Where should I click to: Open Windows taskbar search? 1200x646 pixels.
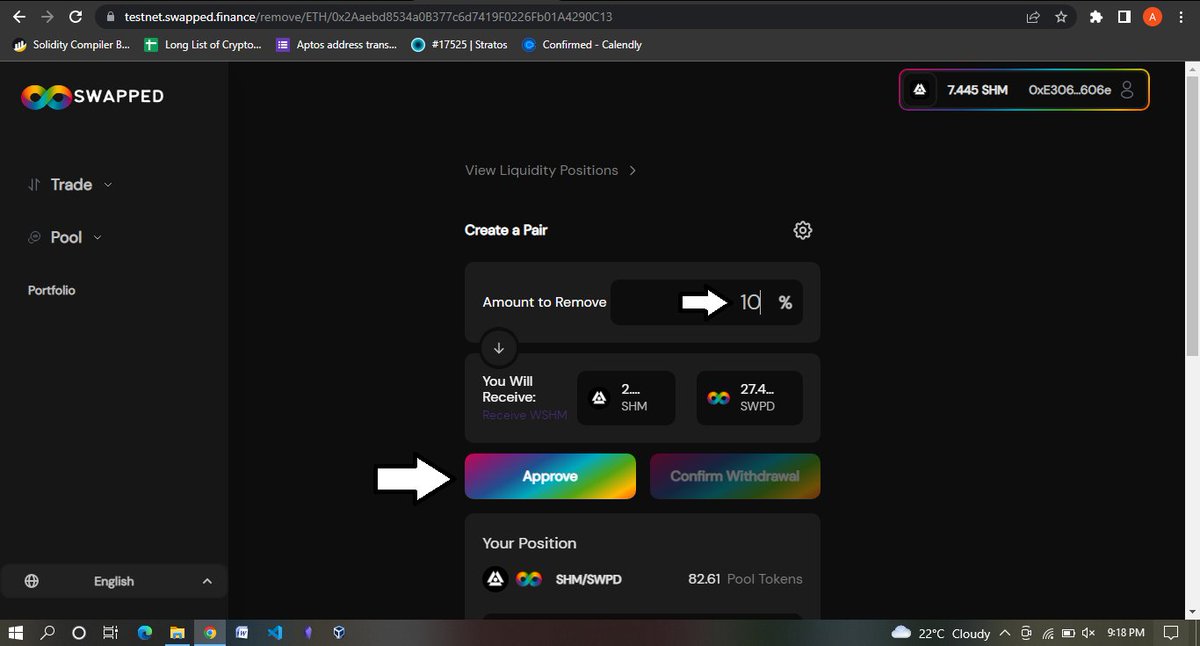click(47, 632)
